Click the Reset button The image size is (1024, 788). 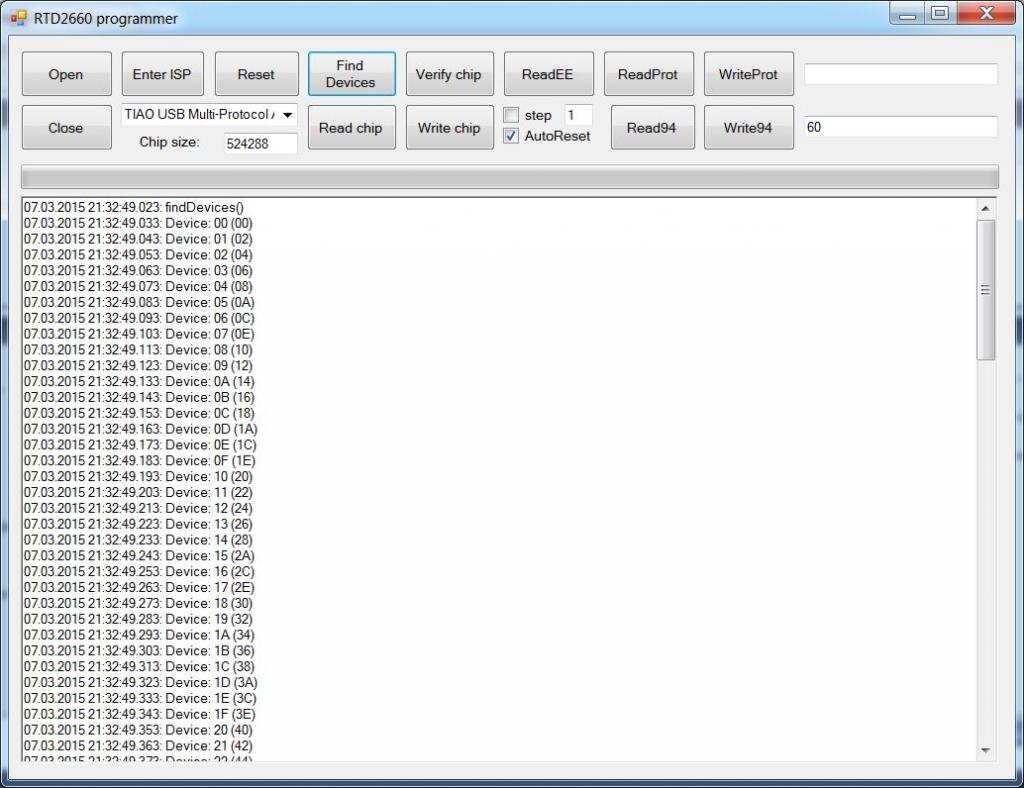point(256,75)
